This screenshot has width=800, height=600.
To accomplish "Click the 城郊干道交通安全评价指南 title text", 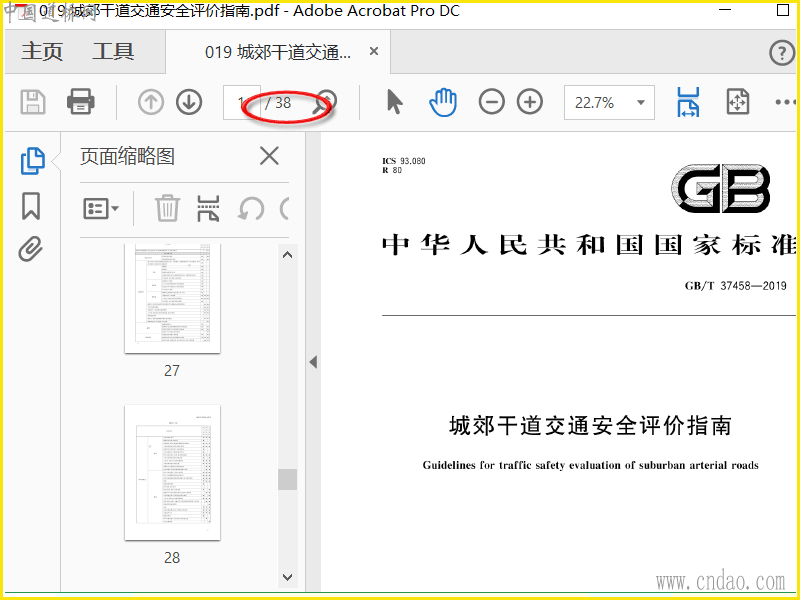I will point(590,426).
